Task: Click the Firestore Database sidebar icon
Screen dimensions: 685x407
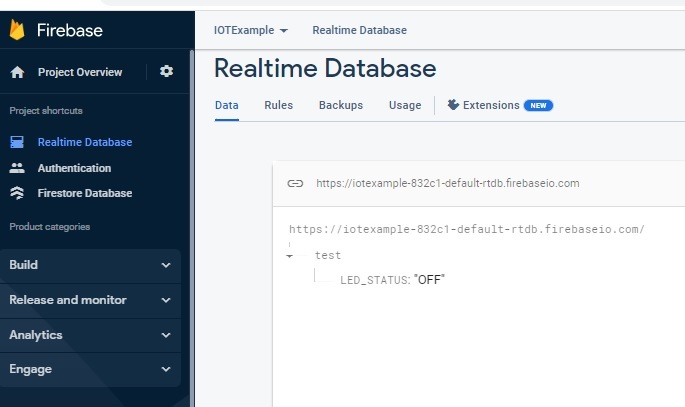Action: click(17, 193)
